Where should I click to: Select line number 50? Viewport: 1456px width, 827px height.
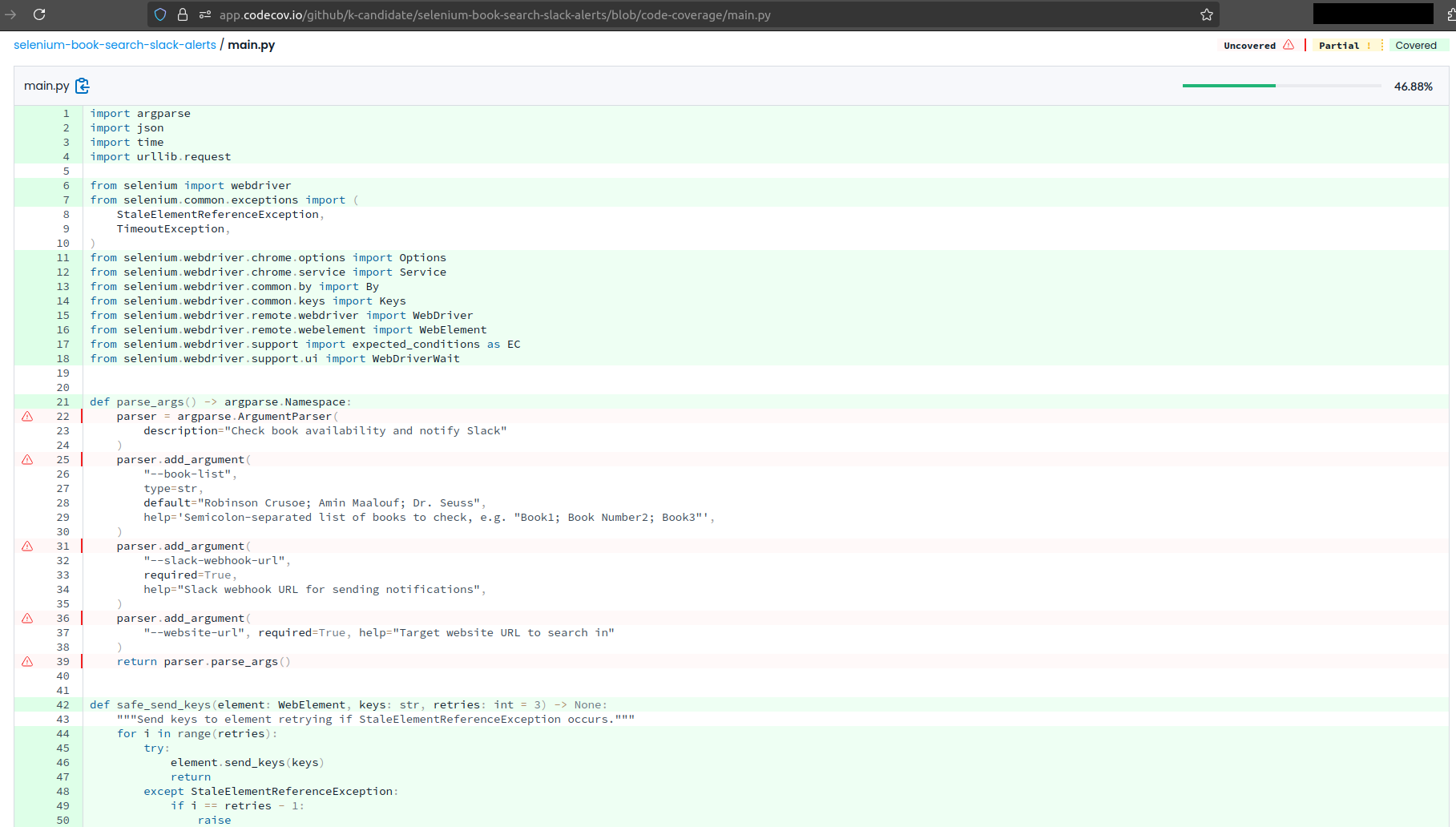63,821
